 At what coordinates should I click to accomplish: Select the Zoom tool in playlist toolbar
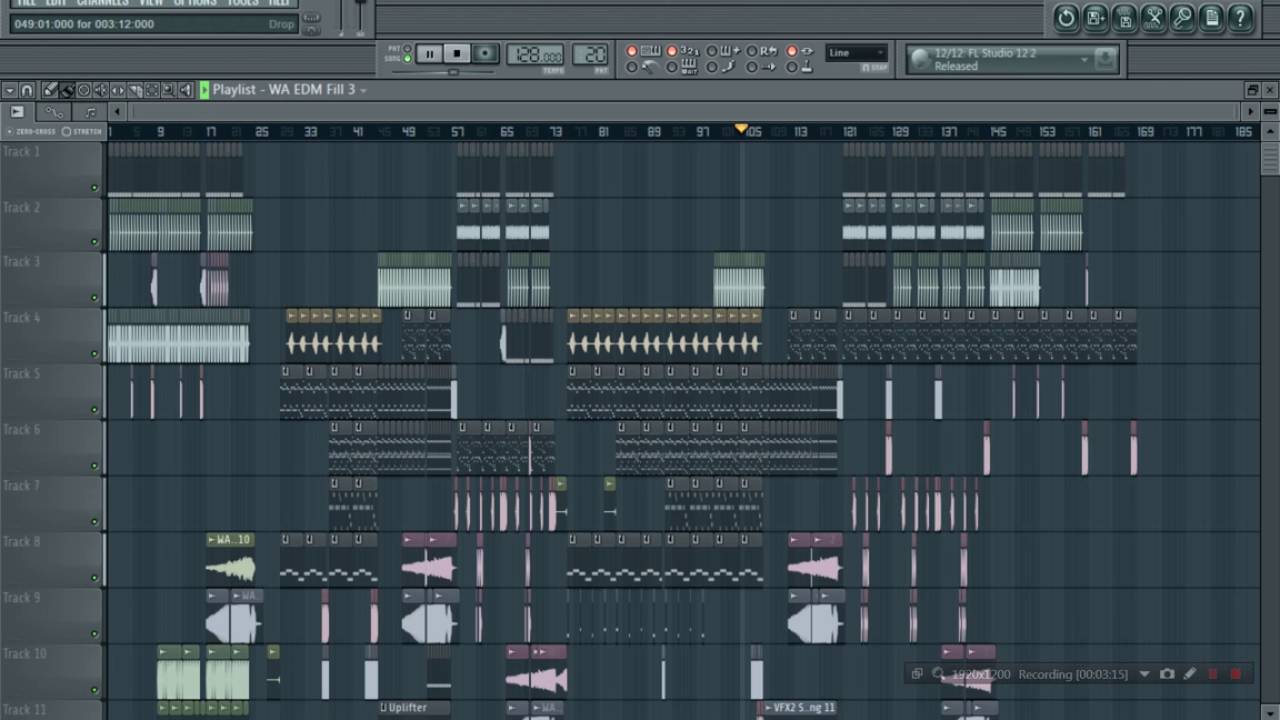[168, 90]
